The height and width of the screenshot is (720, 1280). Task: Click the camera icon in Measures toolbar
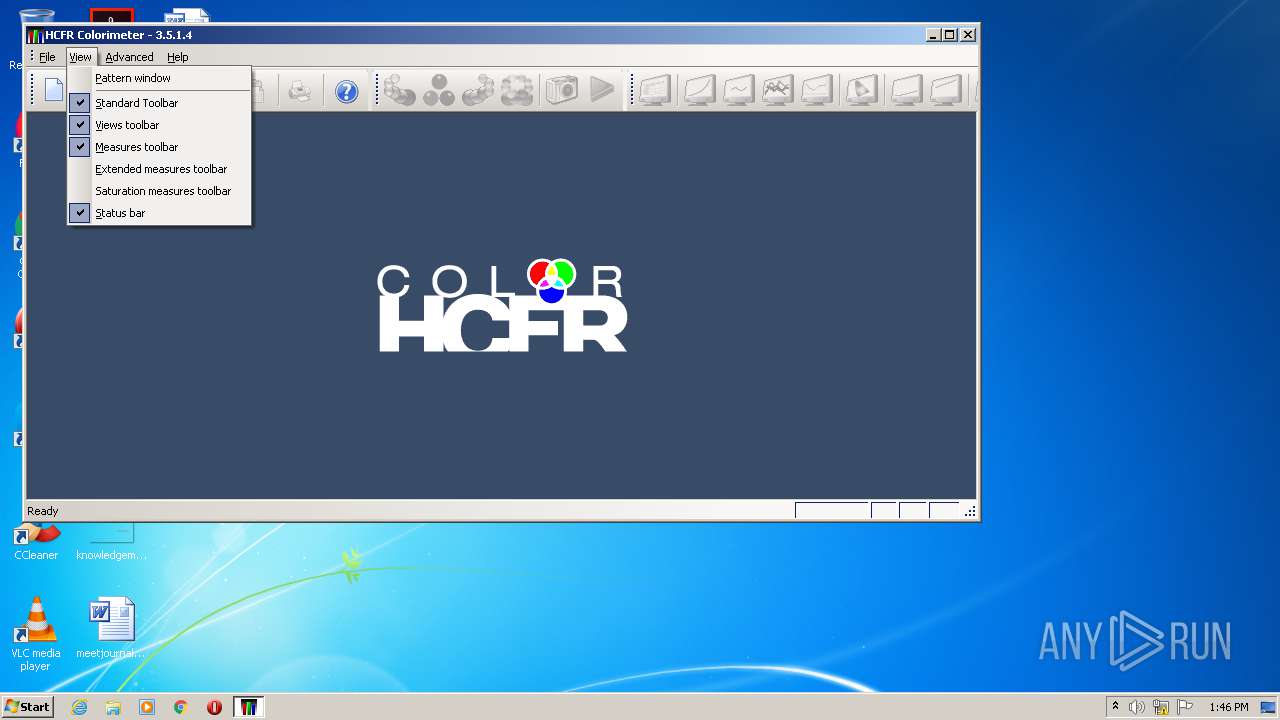pos(562,90)
